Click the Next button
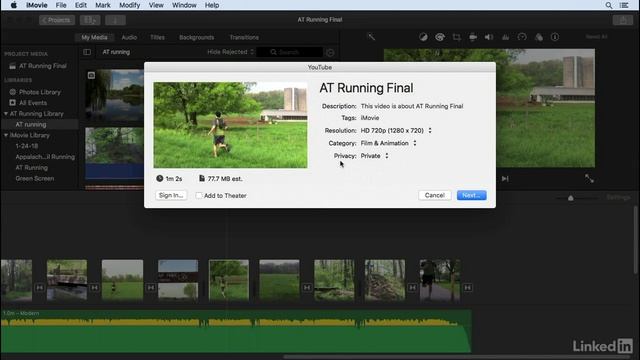The image size is (640, 360). point(471,196)
